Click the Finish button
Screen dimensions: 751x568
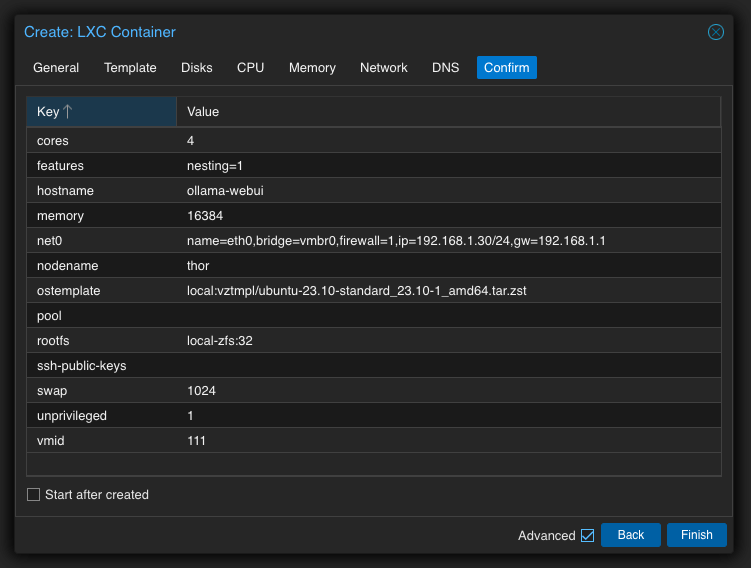coord(696,535)
